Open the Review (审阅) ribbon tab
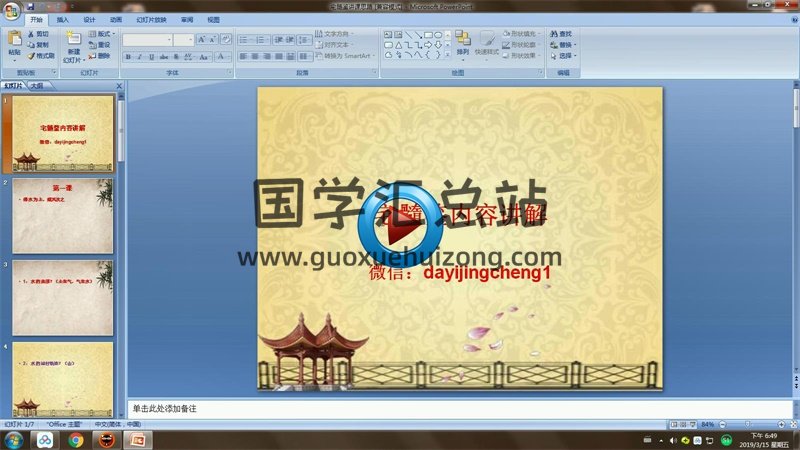 (x=187, y=20)
